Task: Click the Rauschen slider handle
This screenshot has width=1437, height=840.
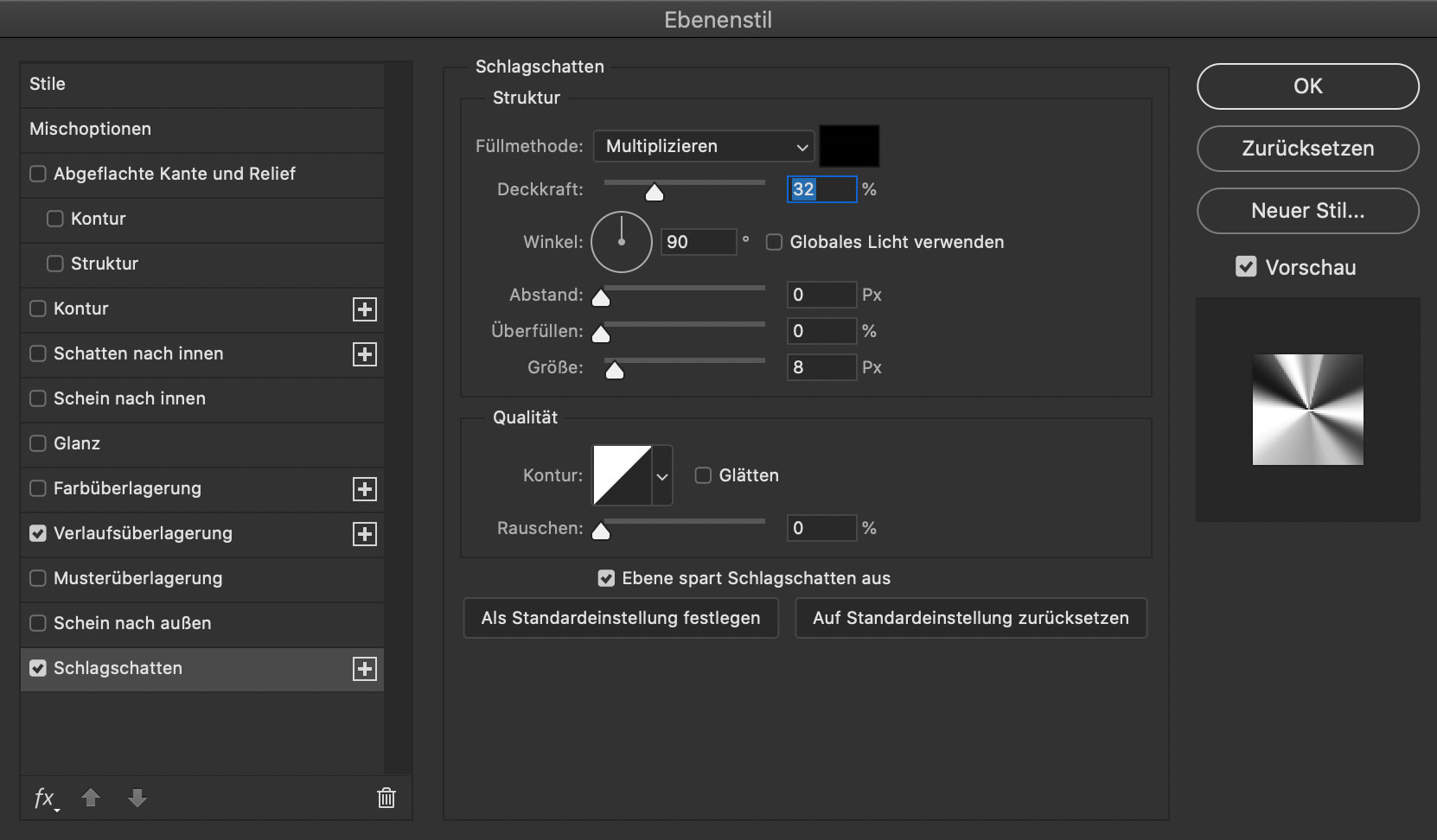Action: (601, 531)
